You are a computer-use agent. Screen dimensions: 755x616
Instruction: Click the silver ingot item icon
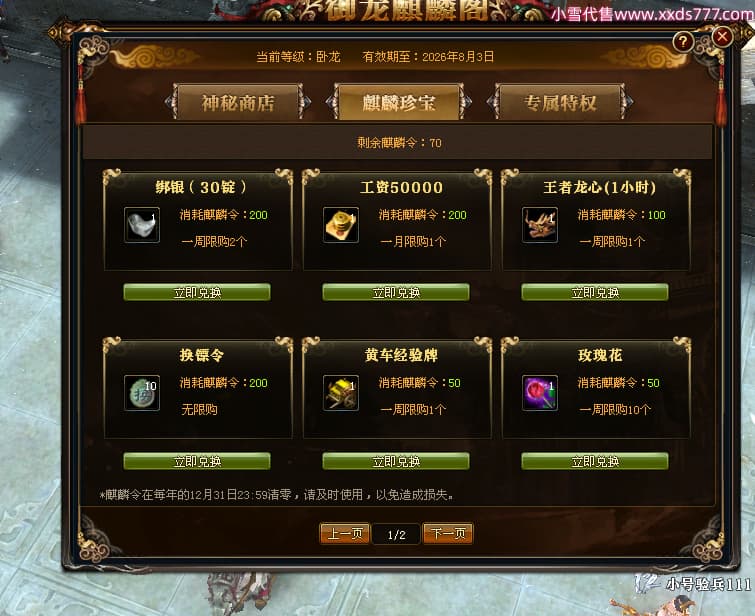coord(142,225)
